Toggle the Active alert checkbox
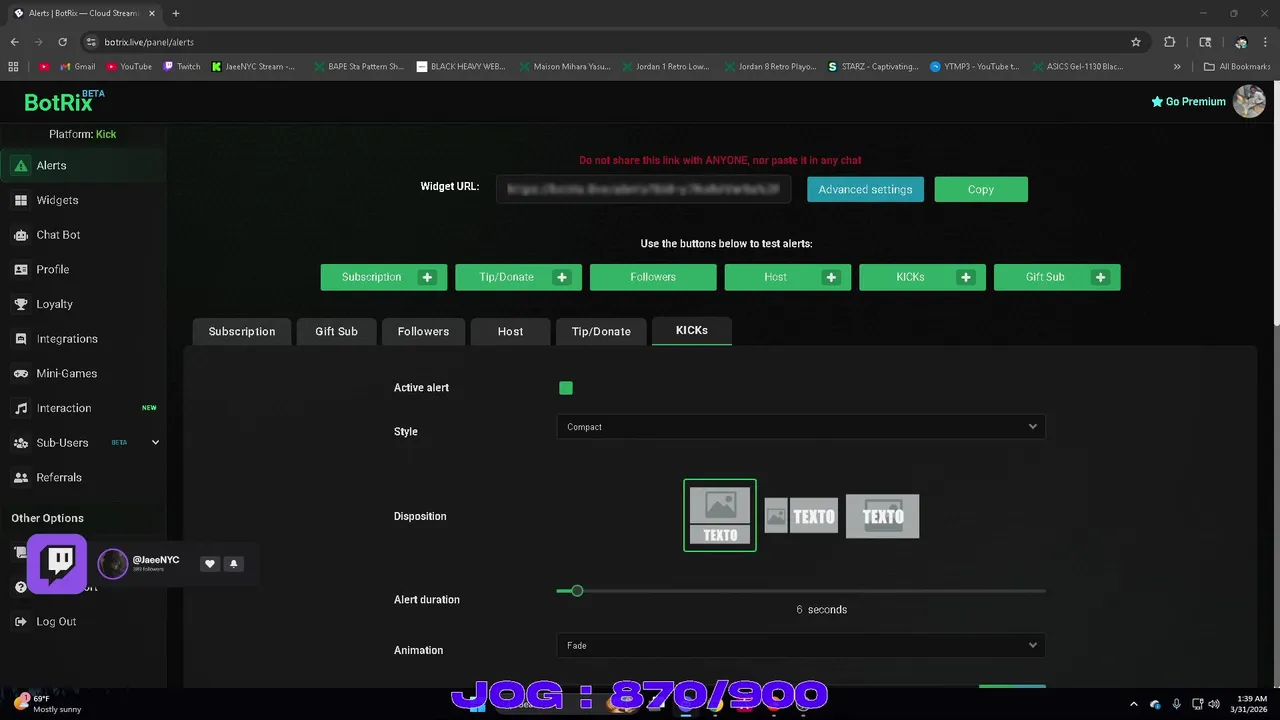 pyautogui.click(x=566, y=388)
